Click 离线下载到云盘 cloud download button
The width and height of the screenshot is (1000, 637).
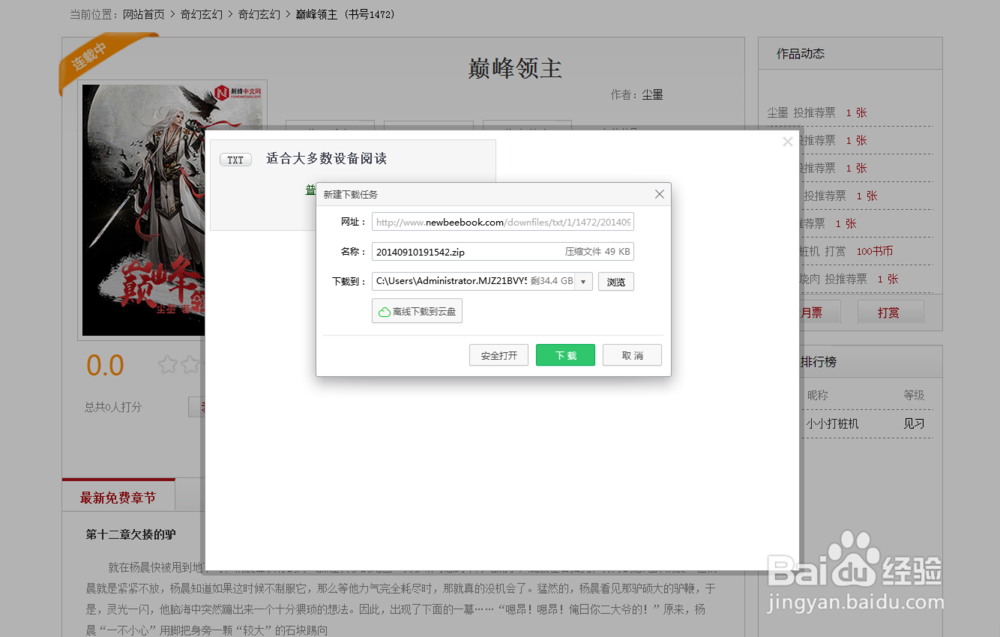tap(417, 312)
